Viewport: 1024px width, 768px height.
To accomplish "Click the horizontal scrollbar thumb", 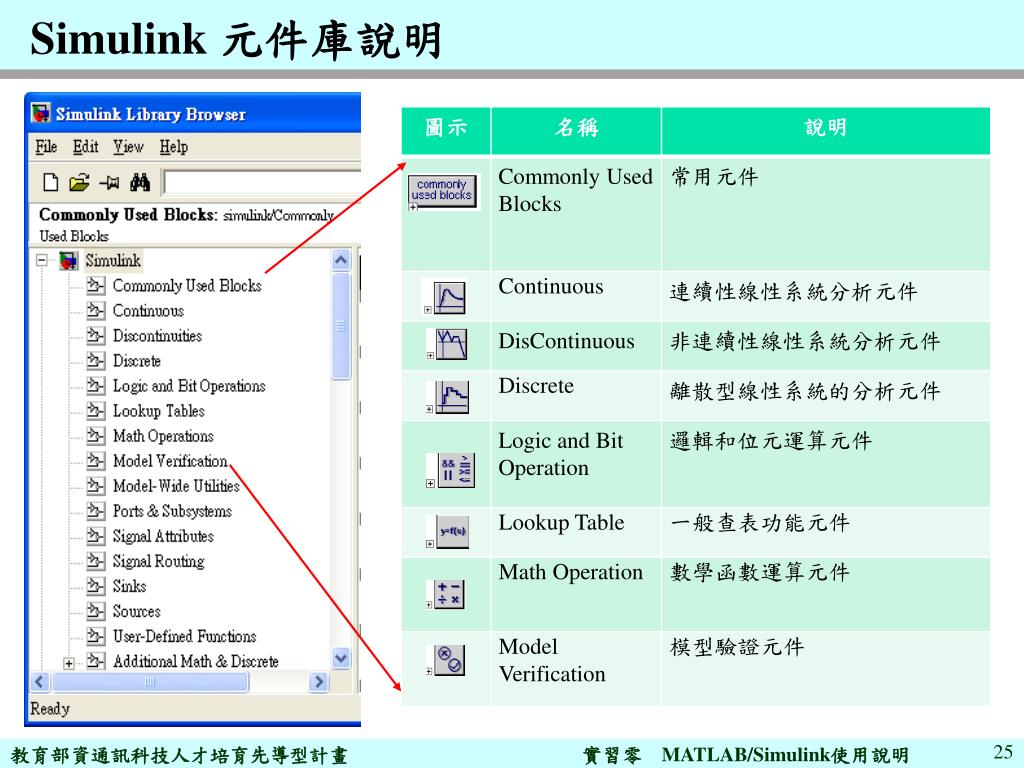I will 150,682.
